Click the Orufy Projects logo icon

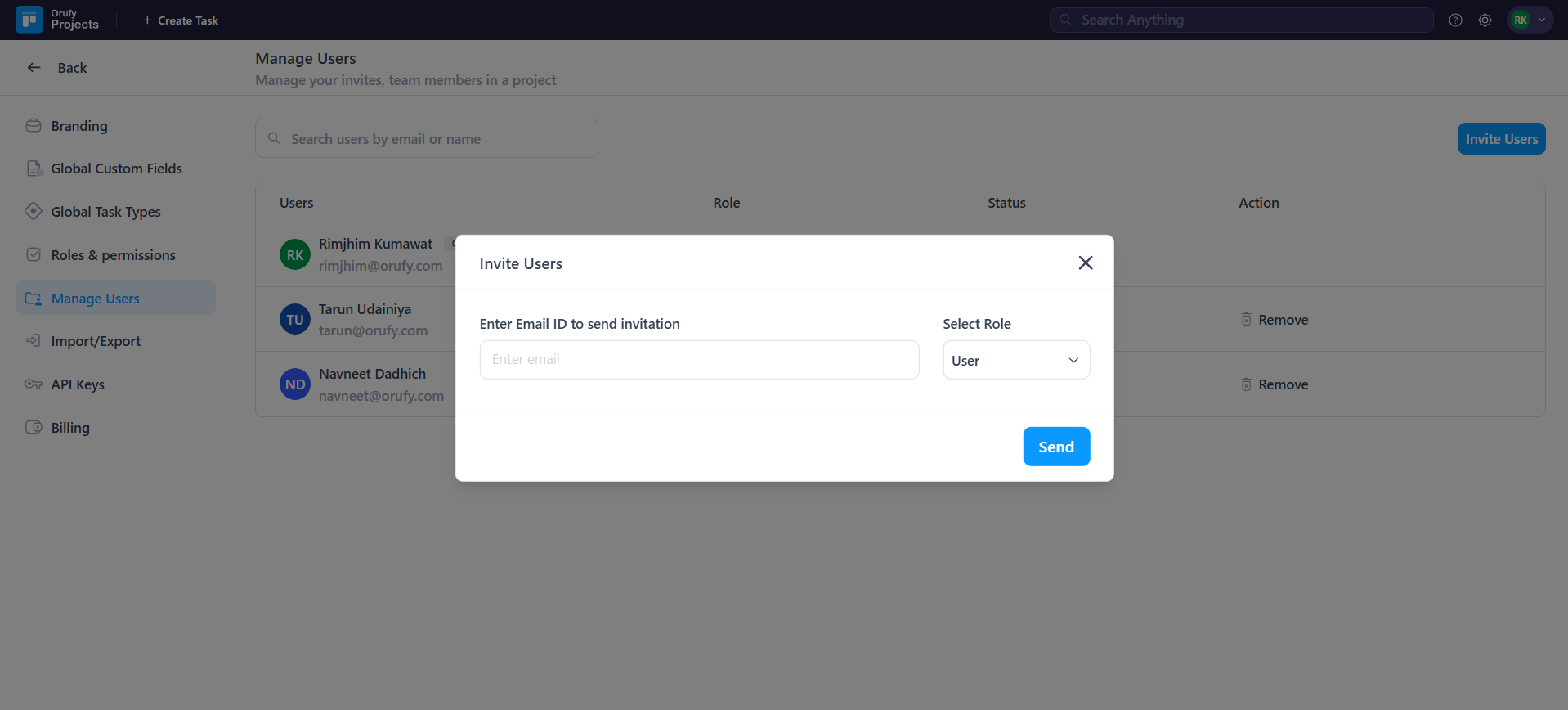click(x=29, y=20)
